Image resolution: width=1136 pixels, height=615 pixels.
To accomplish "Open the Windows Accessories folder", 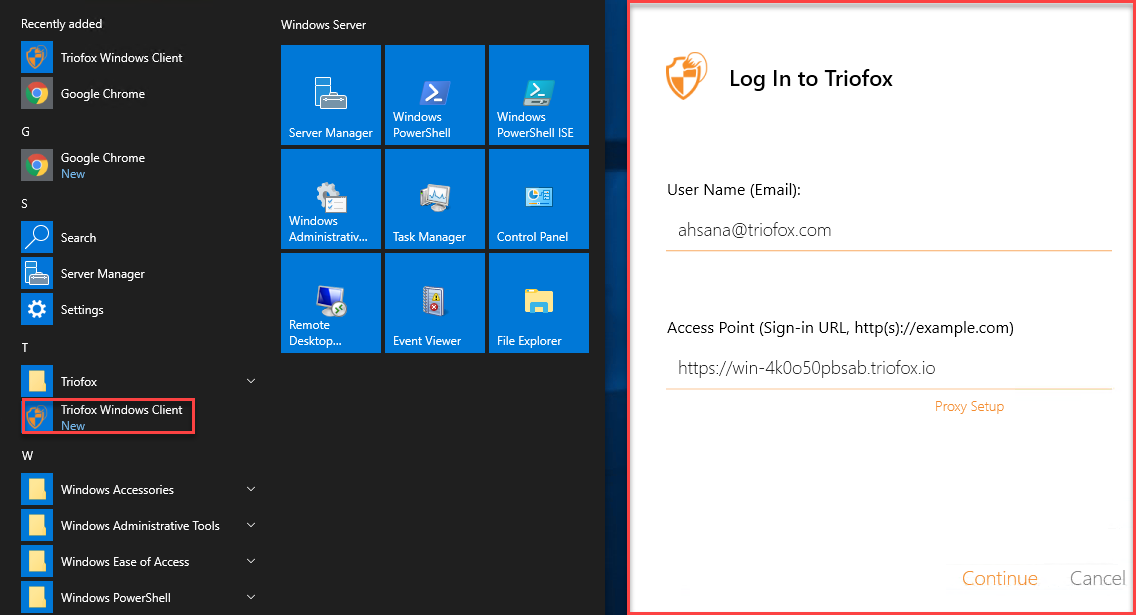I will (x=138, y=490).
